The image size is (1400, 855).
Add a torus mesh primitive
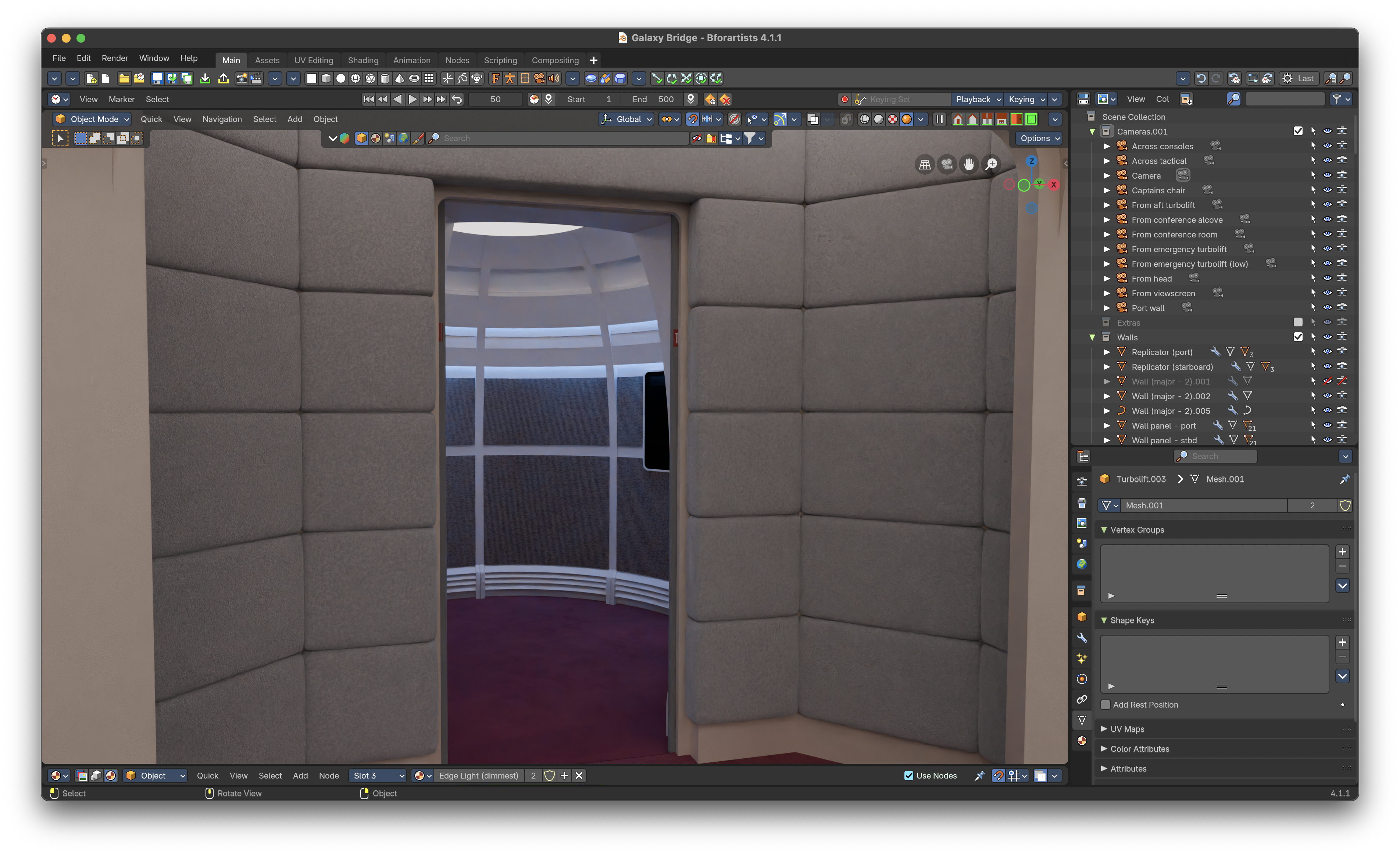coord(414,78)
